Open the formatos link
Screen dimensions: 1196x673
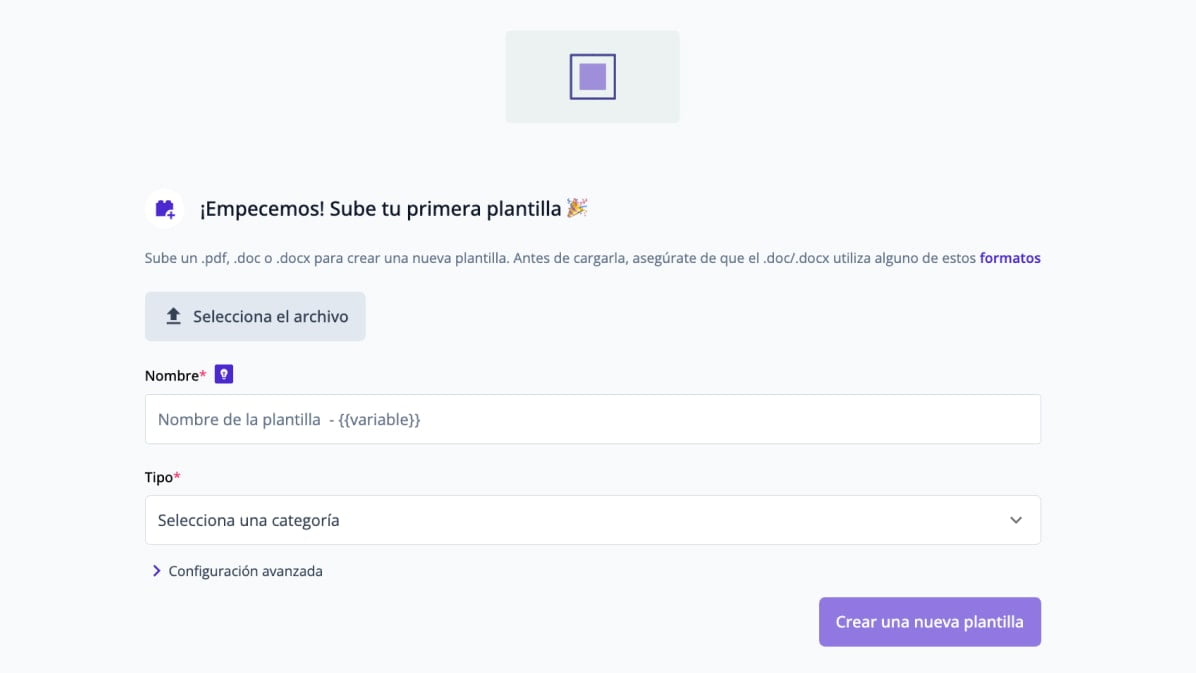1010,258
